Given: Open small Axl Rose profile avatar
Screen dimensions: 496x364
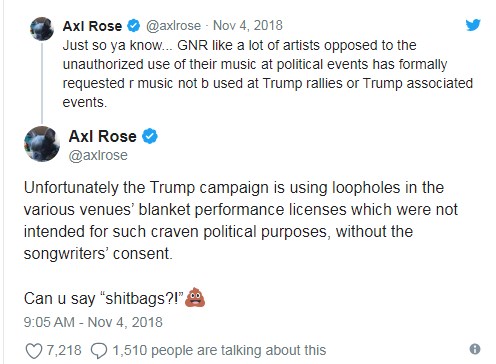Looking at the screenshot, I should 42,29.
